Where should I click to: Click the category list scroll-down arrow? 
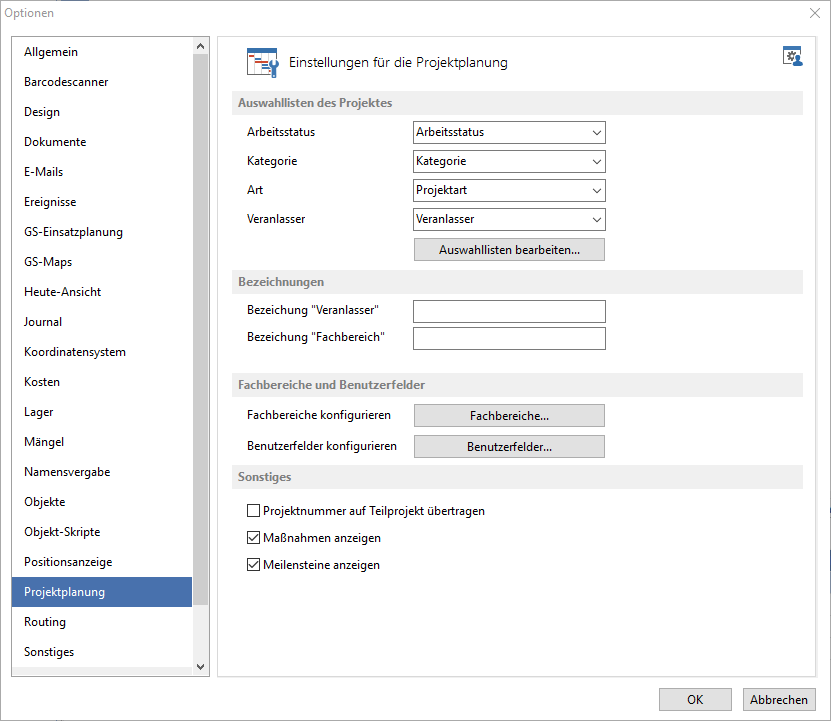point(200,667)
